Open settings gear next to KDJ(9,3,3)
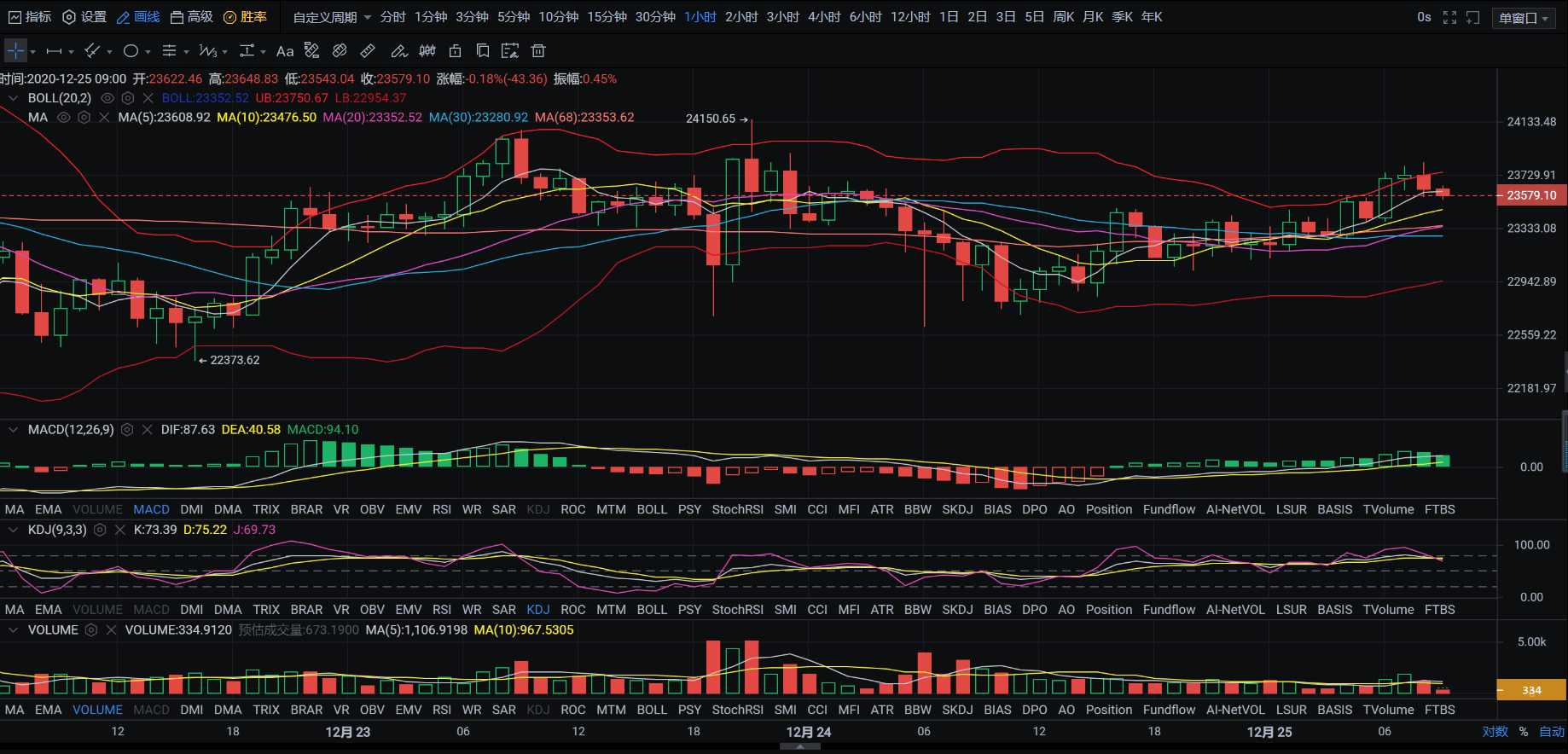The width and height of the screenshot is (1568, 754). tap(100, 530)
